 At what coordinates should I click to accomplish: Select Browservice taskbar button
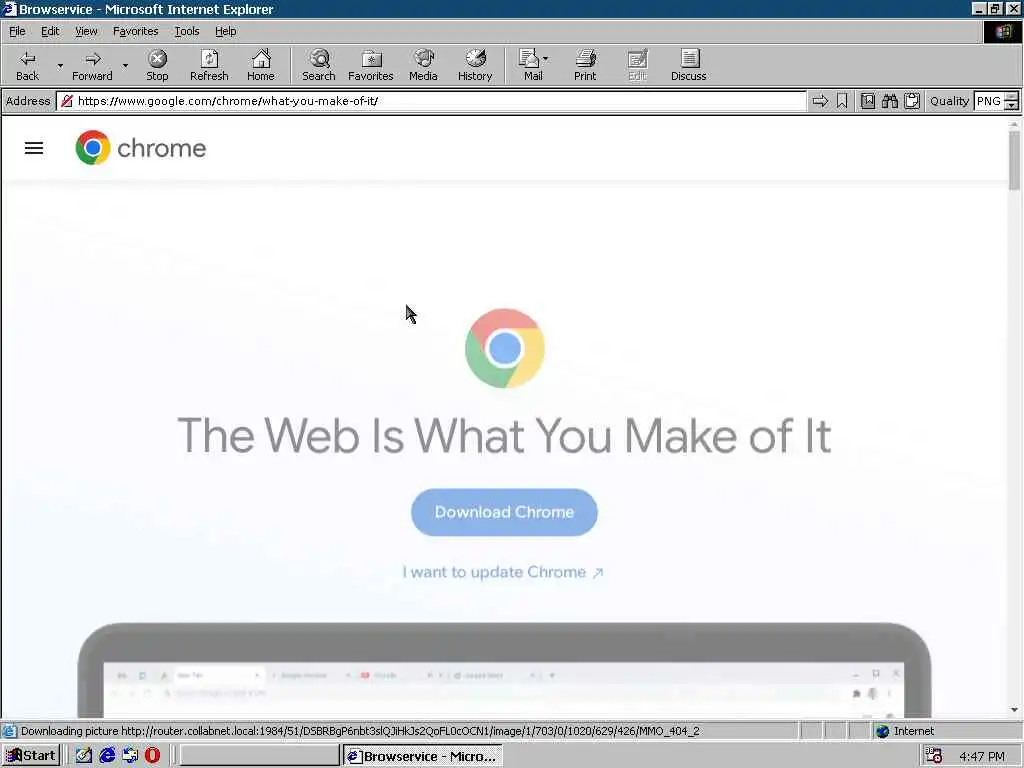[423, 756]
